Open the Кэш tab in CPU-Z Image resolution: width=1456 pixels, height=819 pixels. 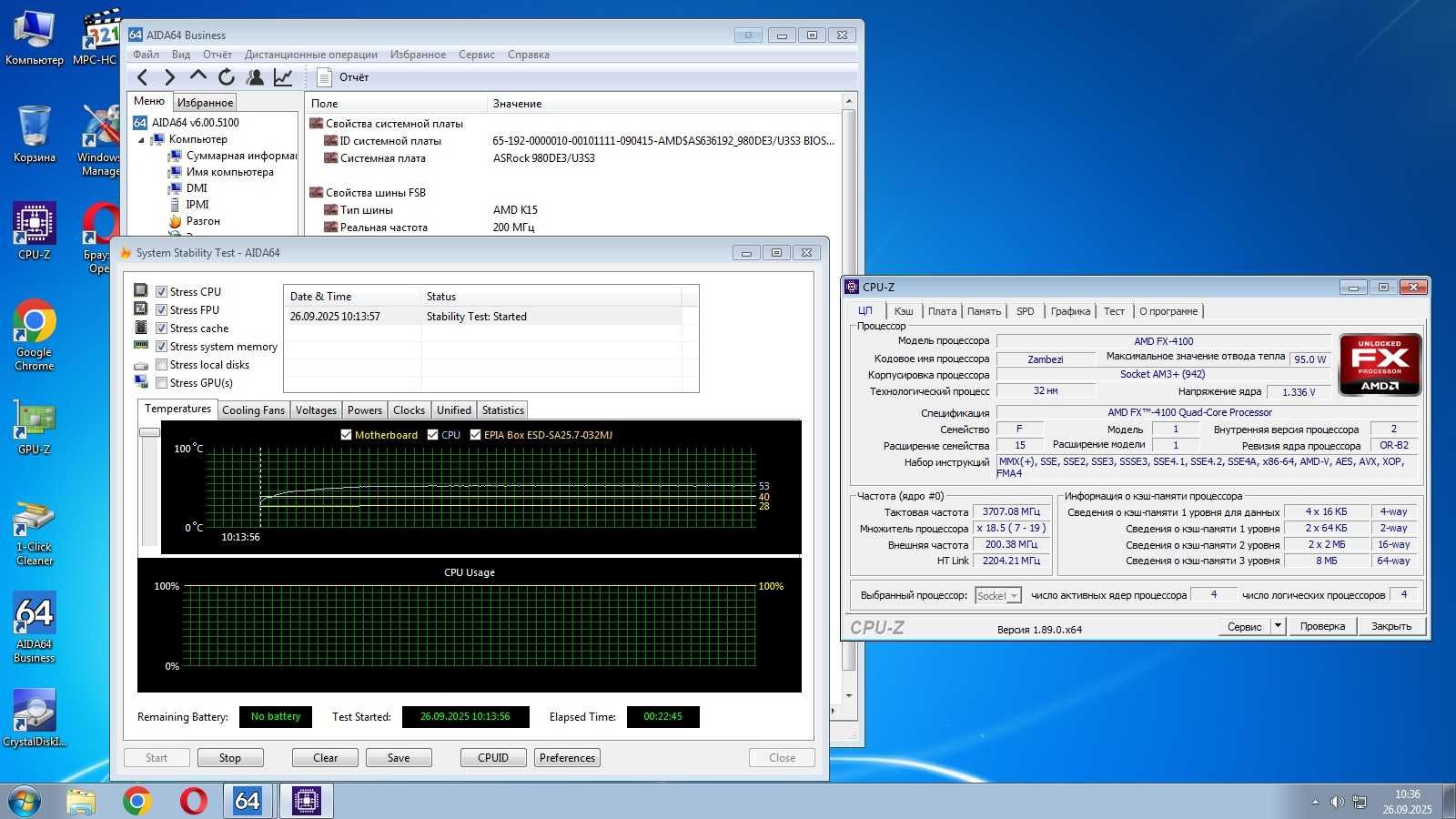[904, 311]
